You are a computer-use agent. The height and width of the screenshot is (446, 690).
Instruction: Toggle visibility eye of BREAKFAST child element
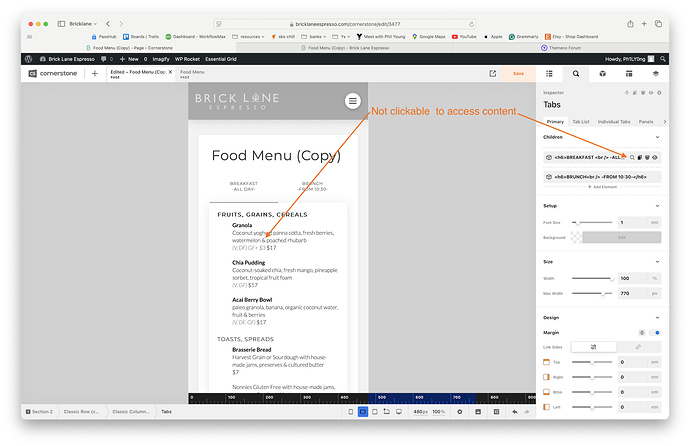click(x=655, y=157)
